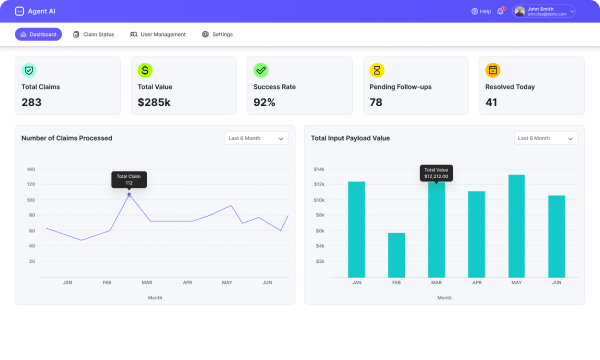Image resolution: width=600 pixels, height=360 pixels.
Task: Click the MAY bar in payload chart
Action: click(517, 226)
